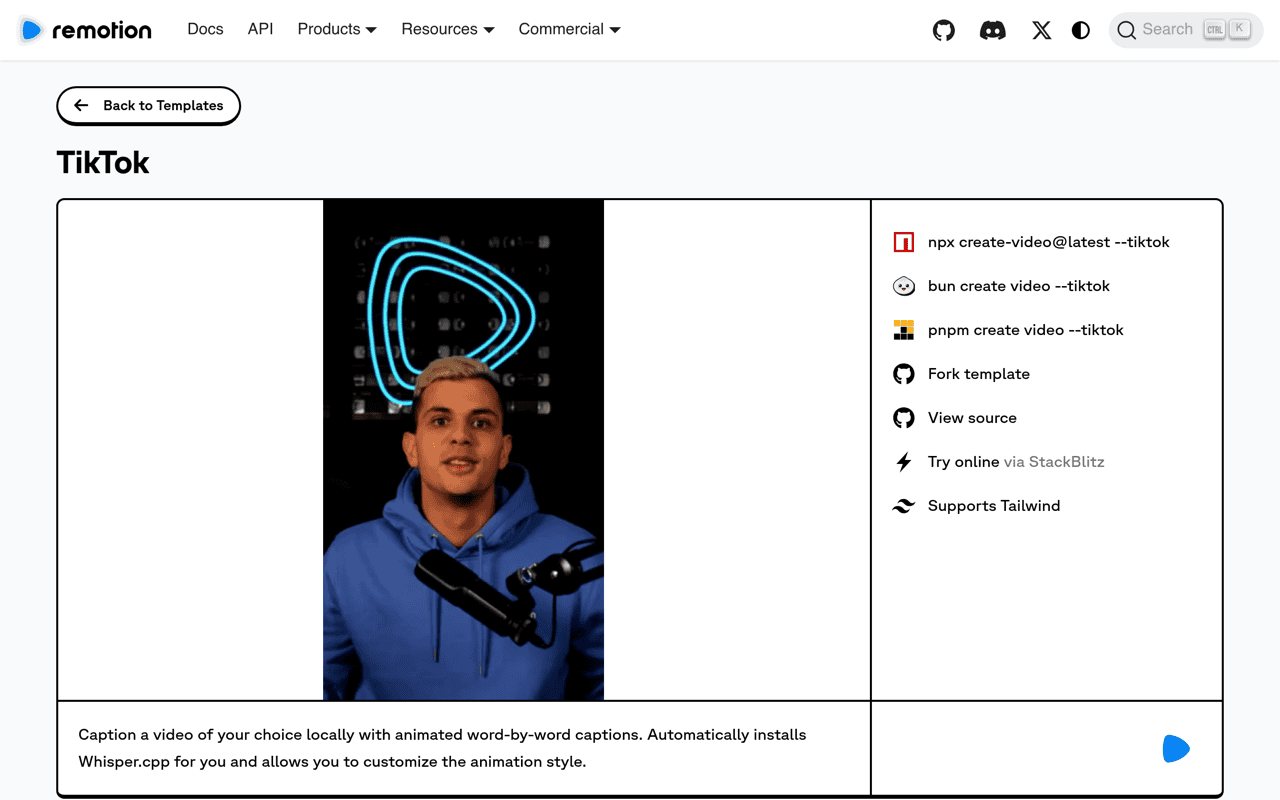Screen dimensions: 1280x800
Task: Click the npm icon beside the npx command
Action: (904, 242)
